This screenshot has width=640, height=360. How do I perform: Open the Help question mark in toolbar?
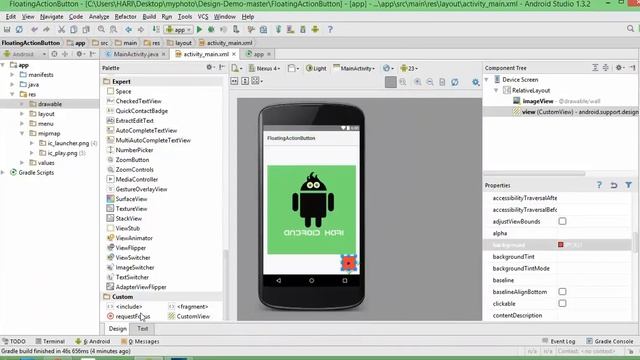[x=330, y=29]
